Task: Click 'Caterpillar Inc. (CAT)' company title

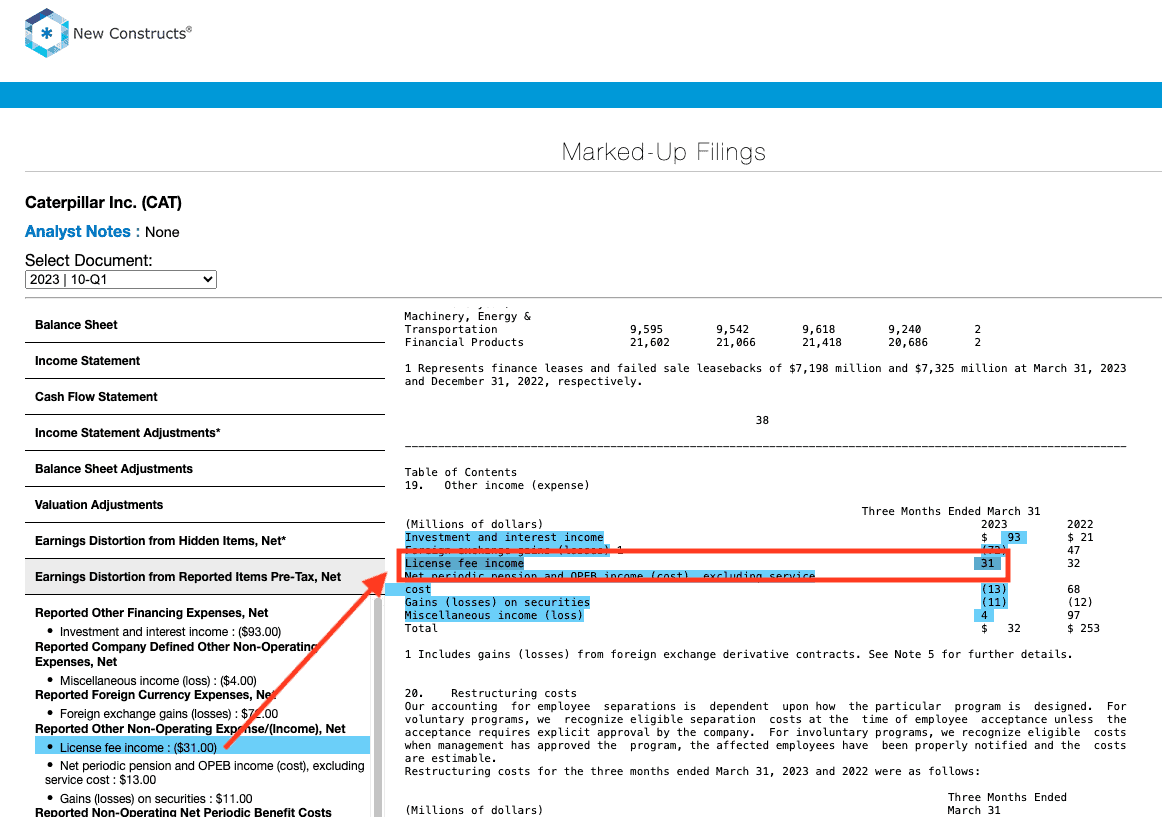Action: click(103, 202)
